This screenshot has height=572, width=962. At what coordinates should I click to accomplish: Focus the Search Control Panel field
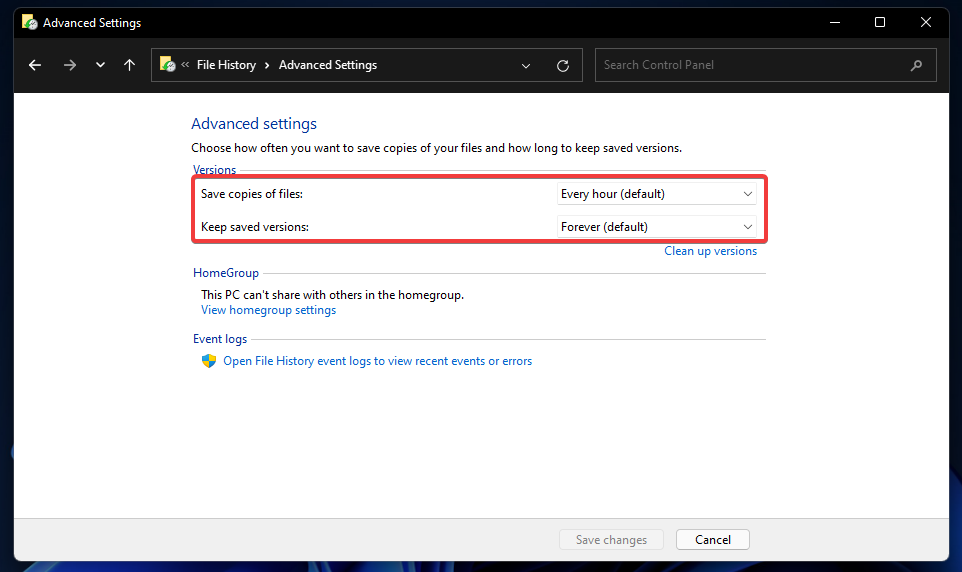click(750, 65)
